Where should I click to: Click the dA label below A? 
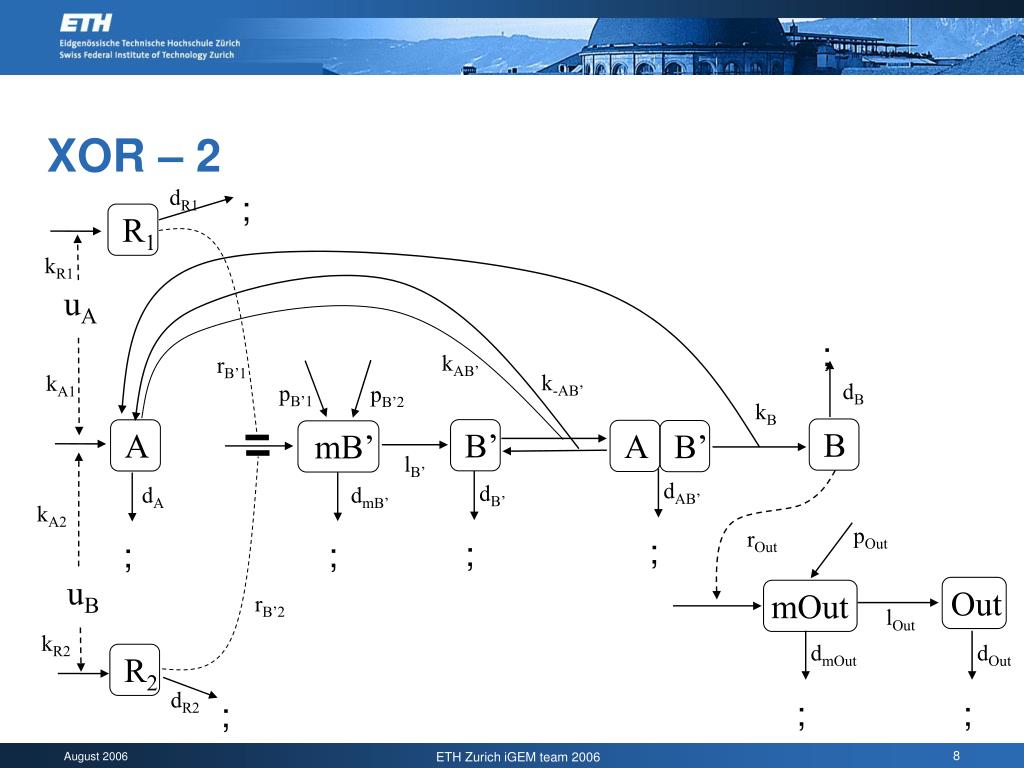[153, 498]
